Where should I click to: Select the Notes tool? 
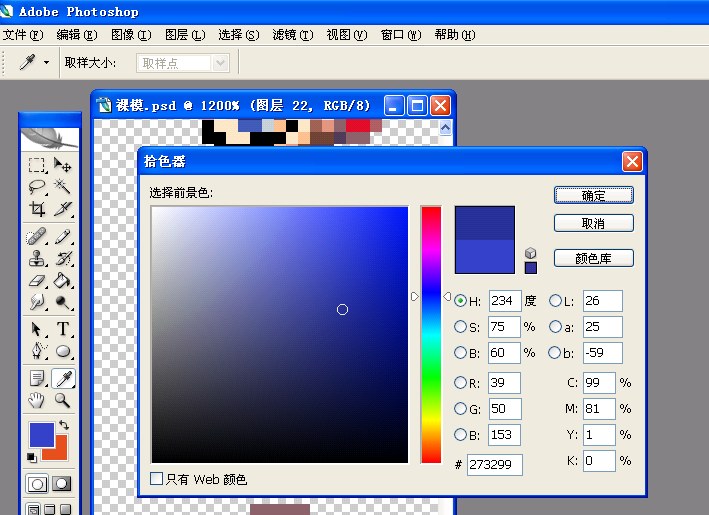point(37,378)
